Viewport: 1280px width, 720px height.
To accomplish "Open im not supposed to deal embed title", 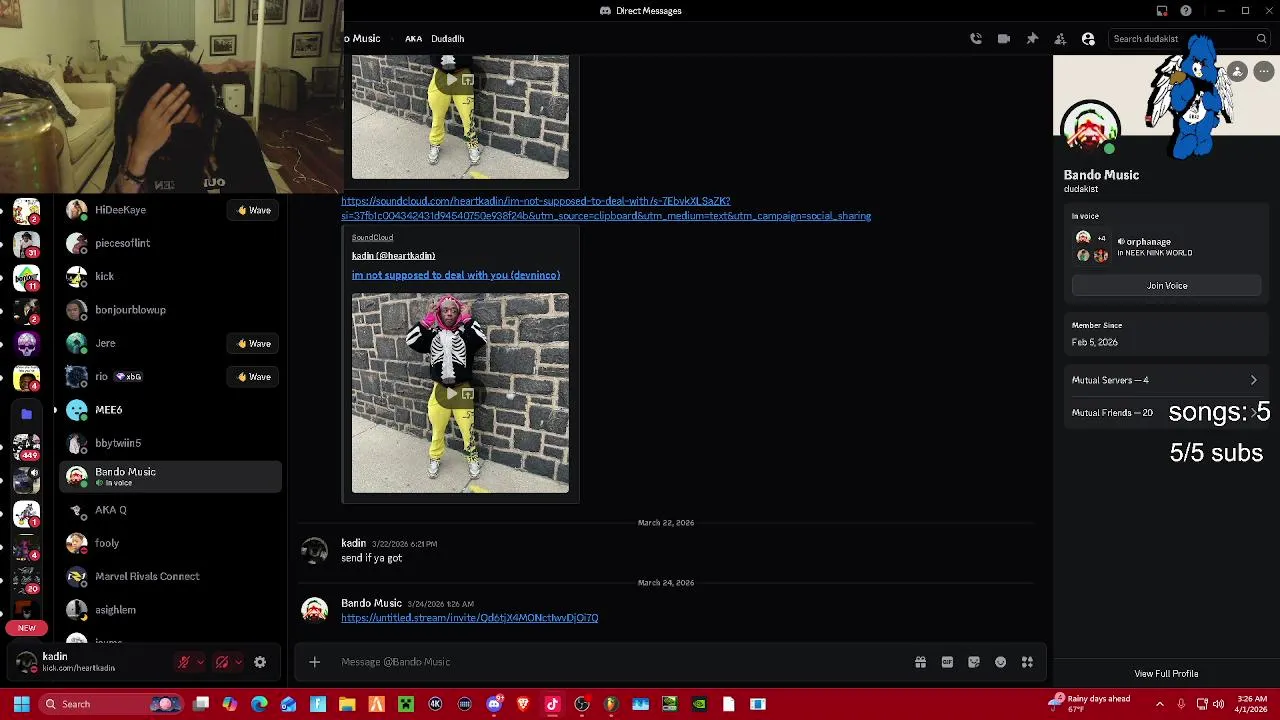I will 455,275.
